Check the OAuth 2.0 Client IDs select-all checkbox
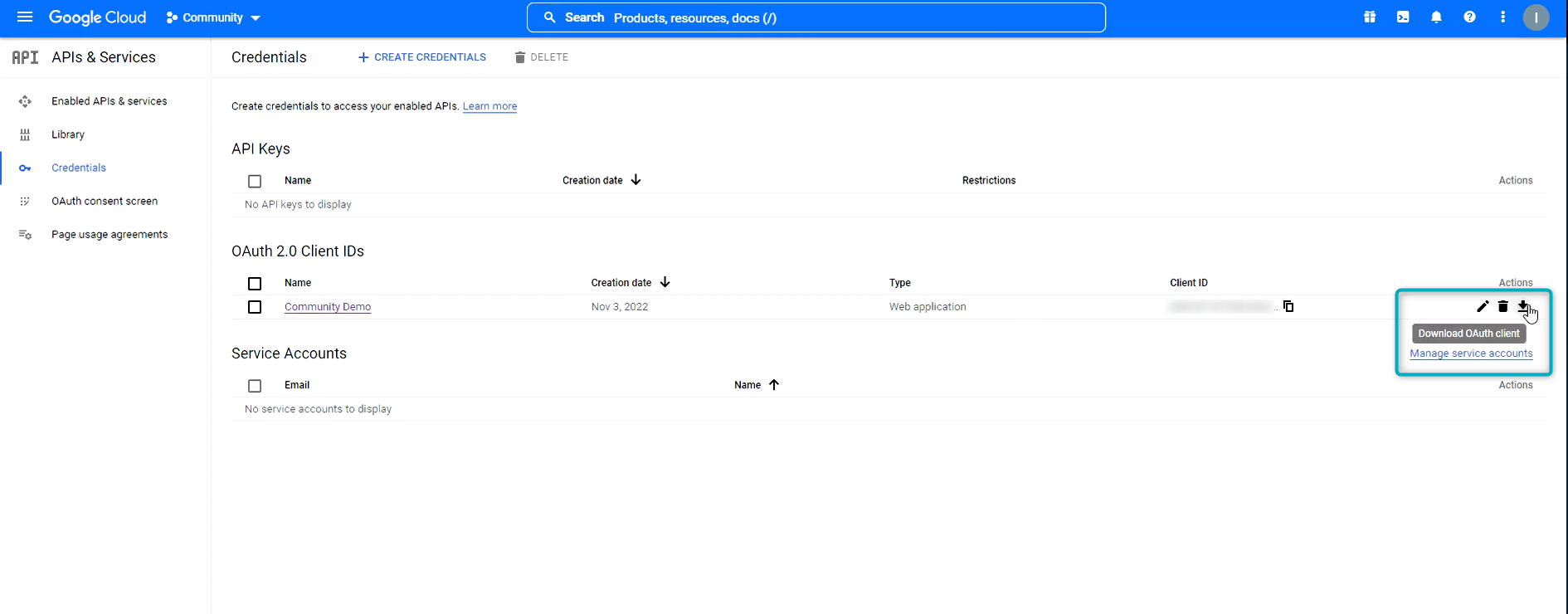The width and height of the screenshot is (1568, 614). (x=255, y=284)
